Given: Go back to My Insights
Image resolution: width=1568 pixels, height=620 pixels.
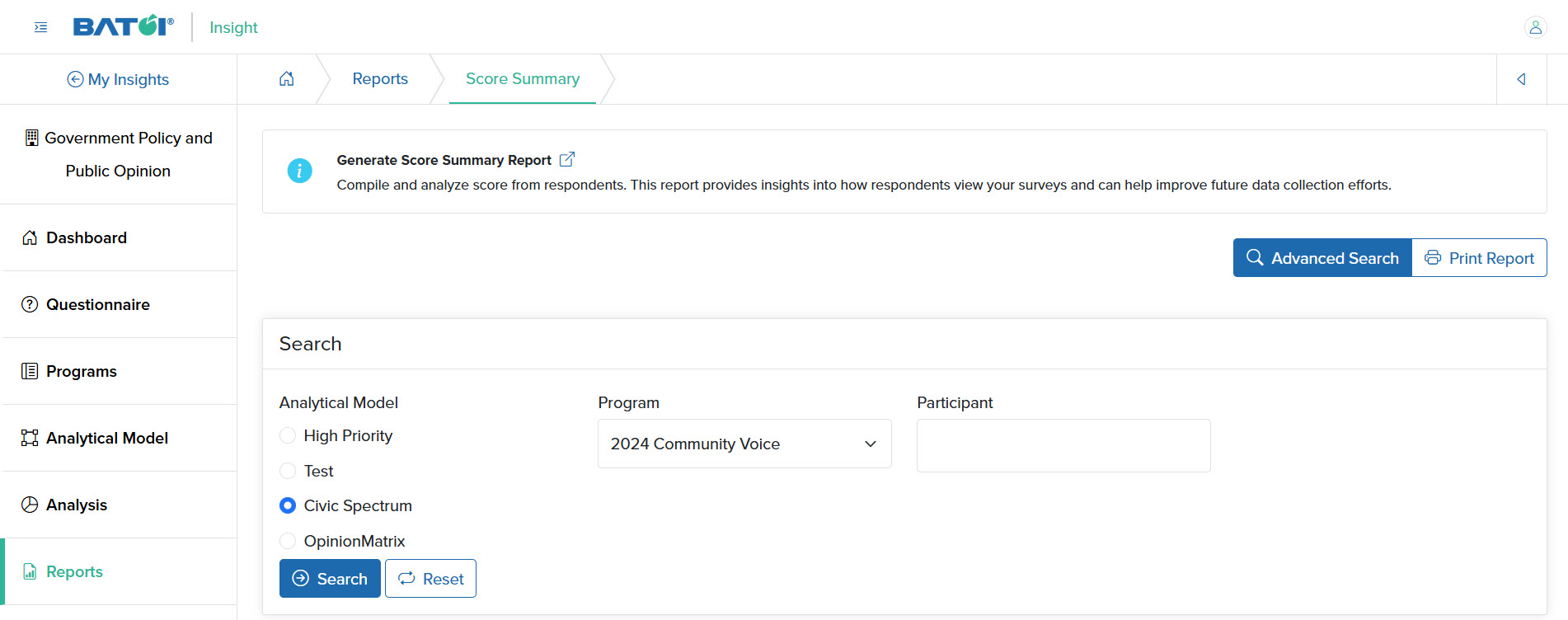Looking at the screenshot, I should coord(118,79).
